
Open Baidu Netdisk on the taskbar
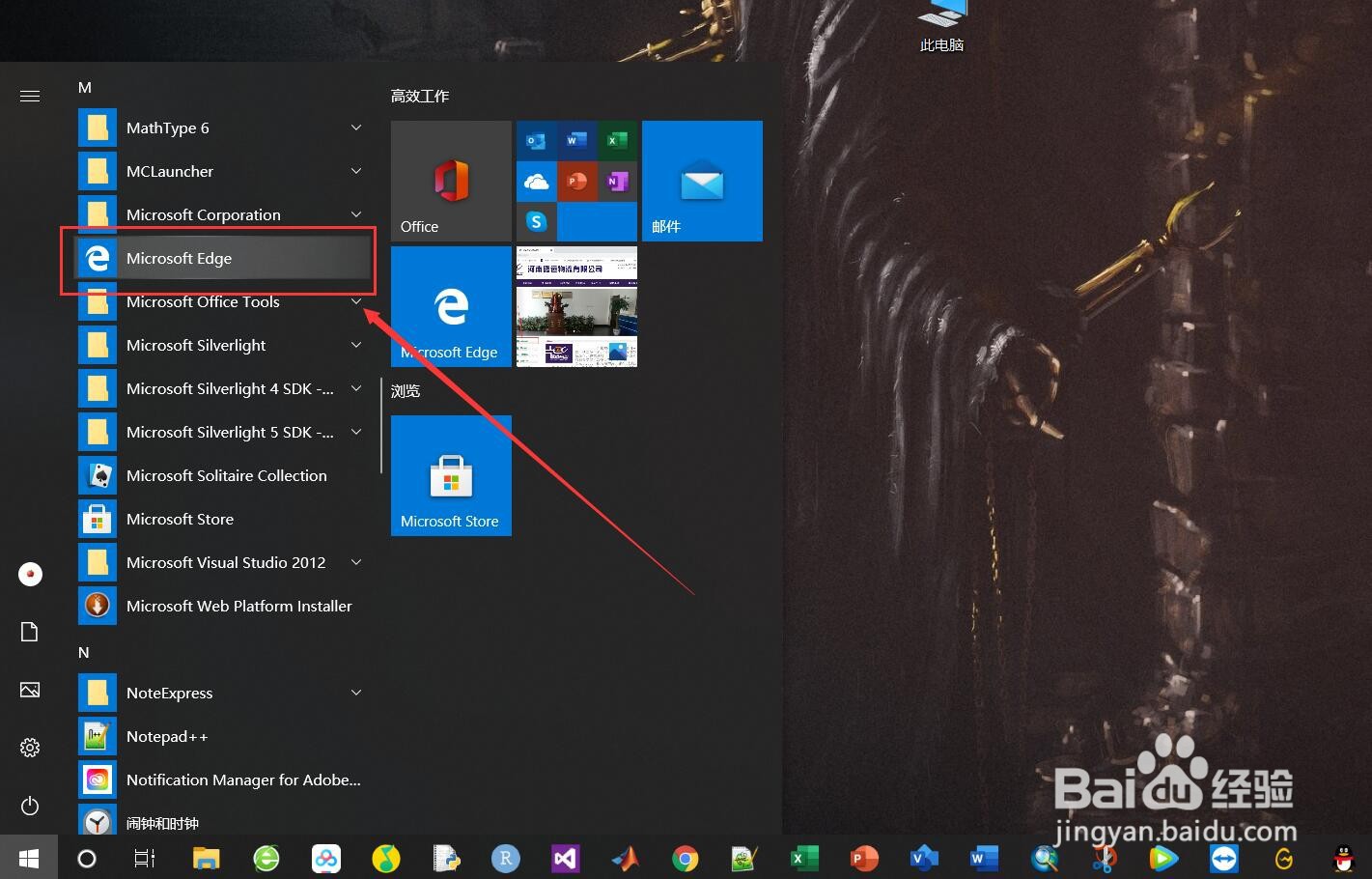pos(326,858)
